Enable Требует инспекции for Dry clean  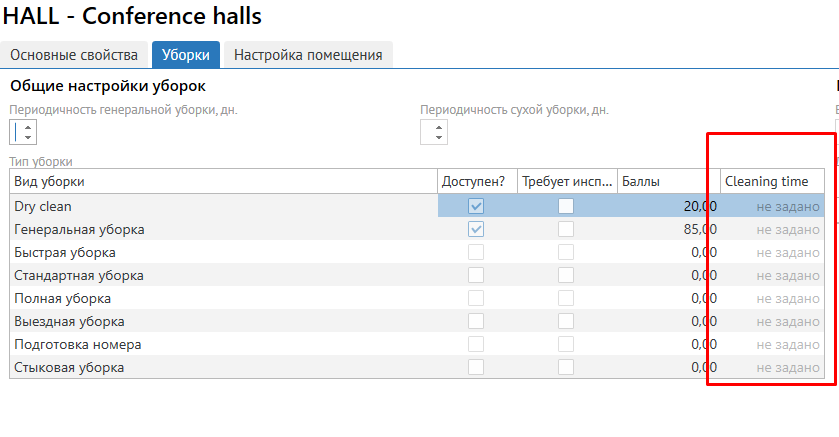[566, 206]
